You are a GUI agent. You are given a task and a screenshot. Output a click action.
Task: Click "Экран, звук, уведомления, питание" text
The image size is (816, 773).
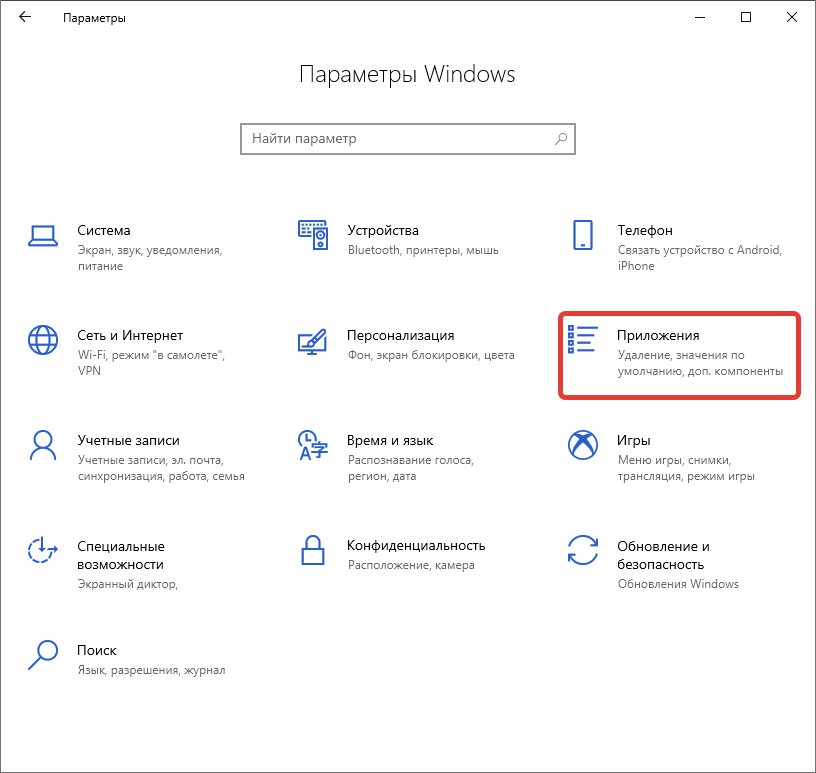[x=150, y=258]
